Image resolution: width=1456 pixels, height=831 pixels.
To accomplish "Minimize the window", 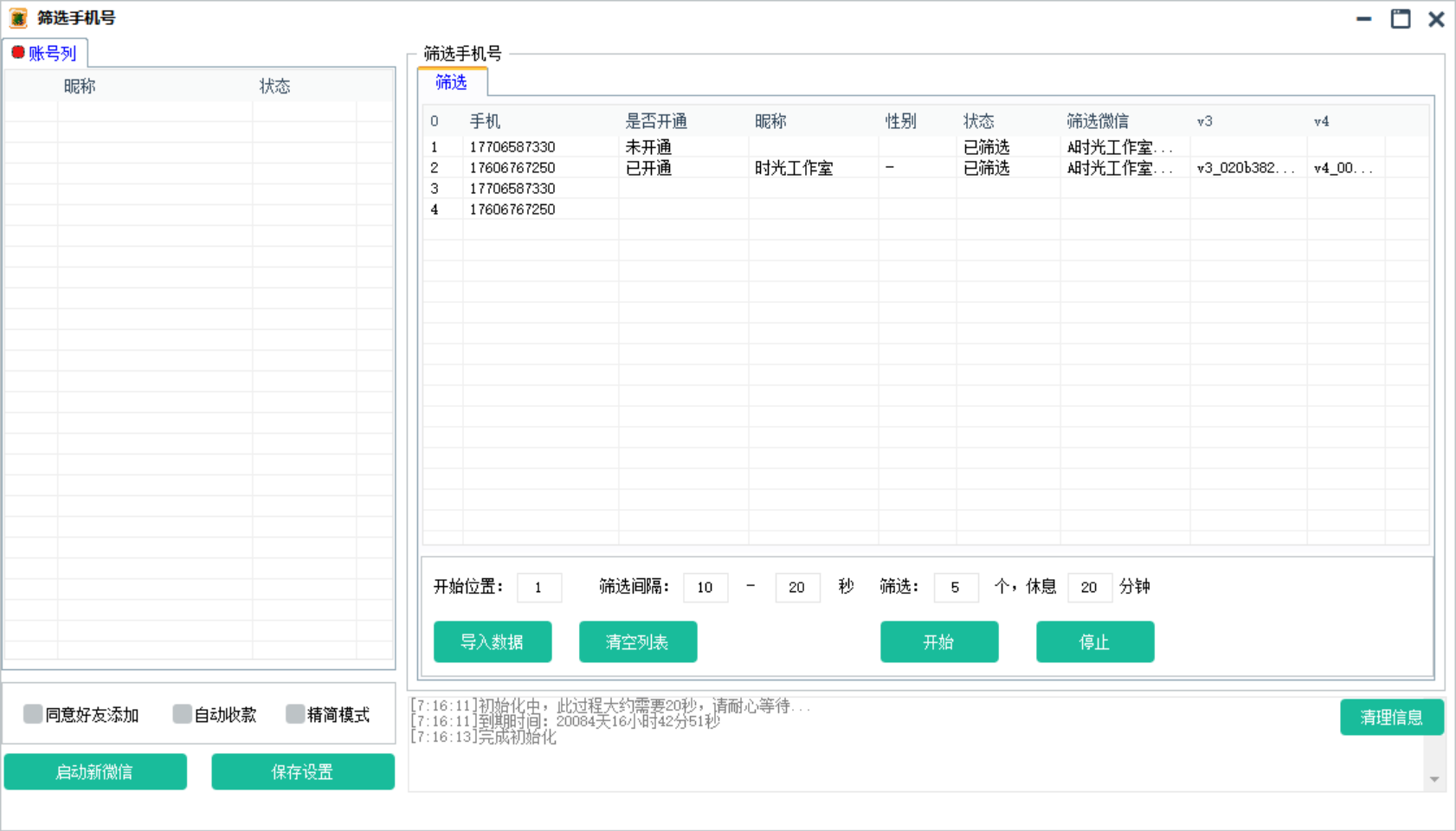I will pyautogui.click(x=1363, y=18).
